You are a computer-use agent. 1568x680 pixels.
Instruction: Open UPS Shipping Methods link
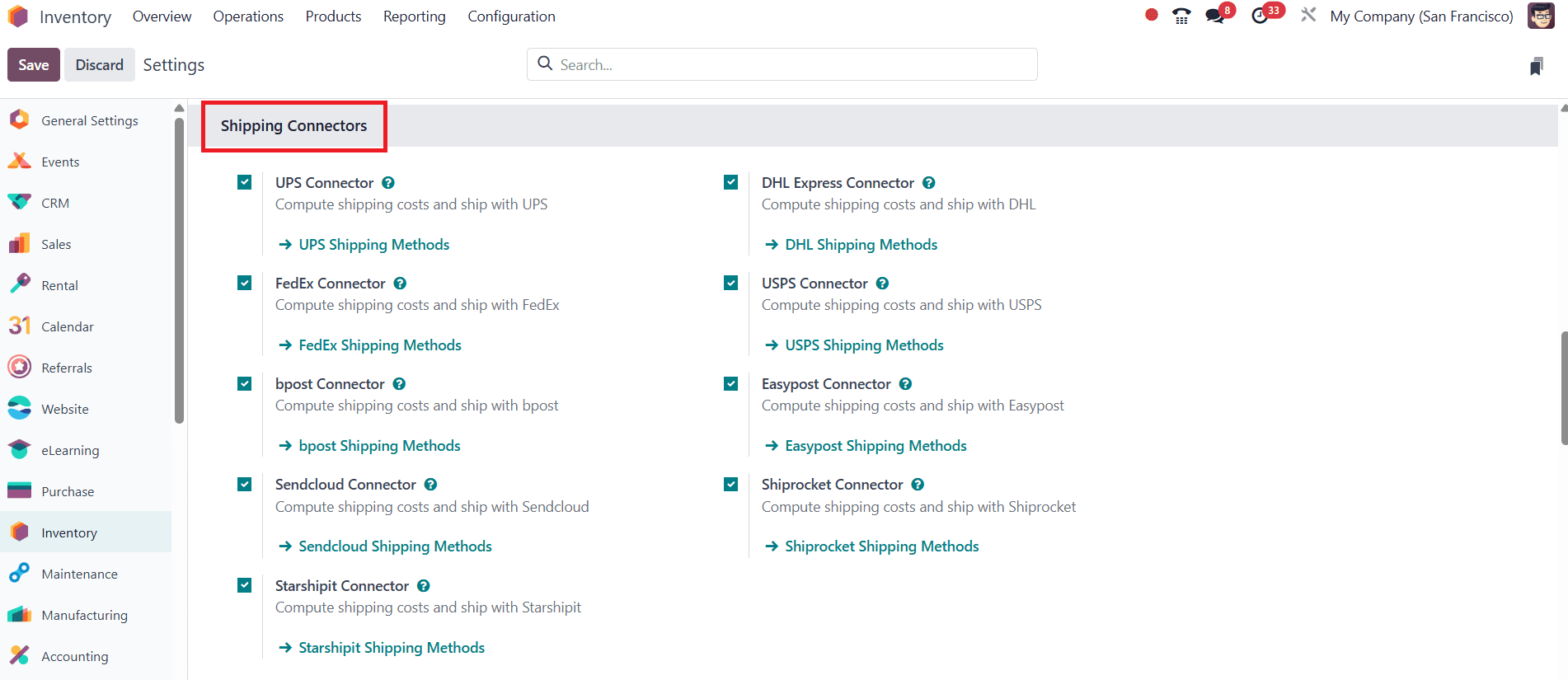click(364, 245)
